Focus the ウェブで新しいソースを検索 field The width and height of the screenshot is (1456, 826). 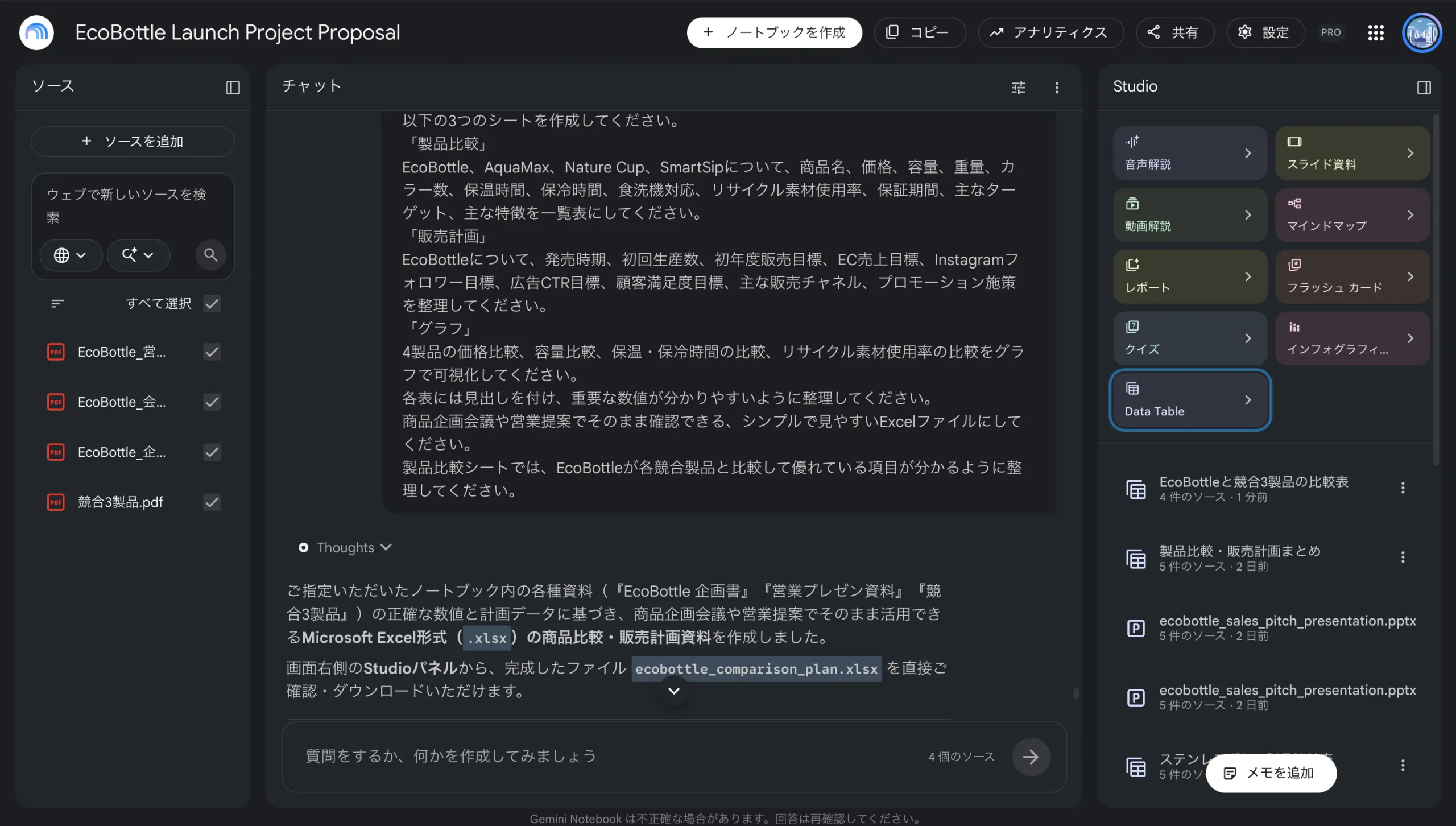[x=132, y=205]
